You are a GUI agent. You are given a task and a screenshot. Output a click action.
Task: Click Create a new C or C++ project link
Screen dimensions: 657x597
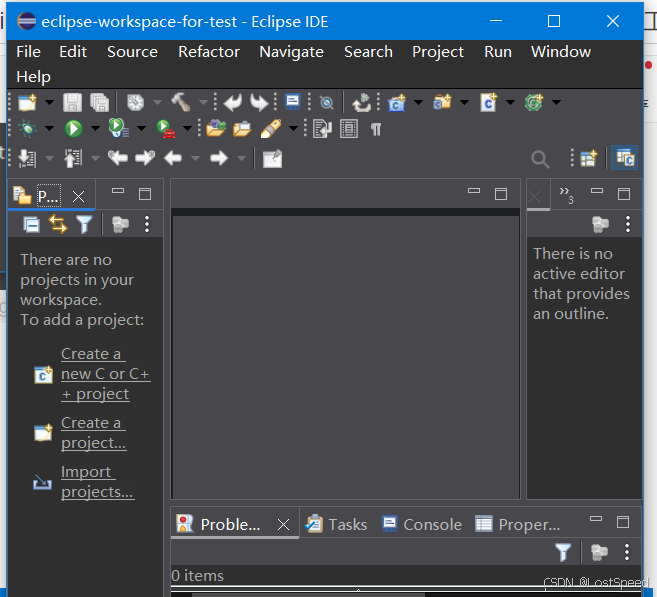106,374
